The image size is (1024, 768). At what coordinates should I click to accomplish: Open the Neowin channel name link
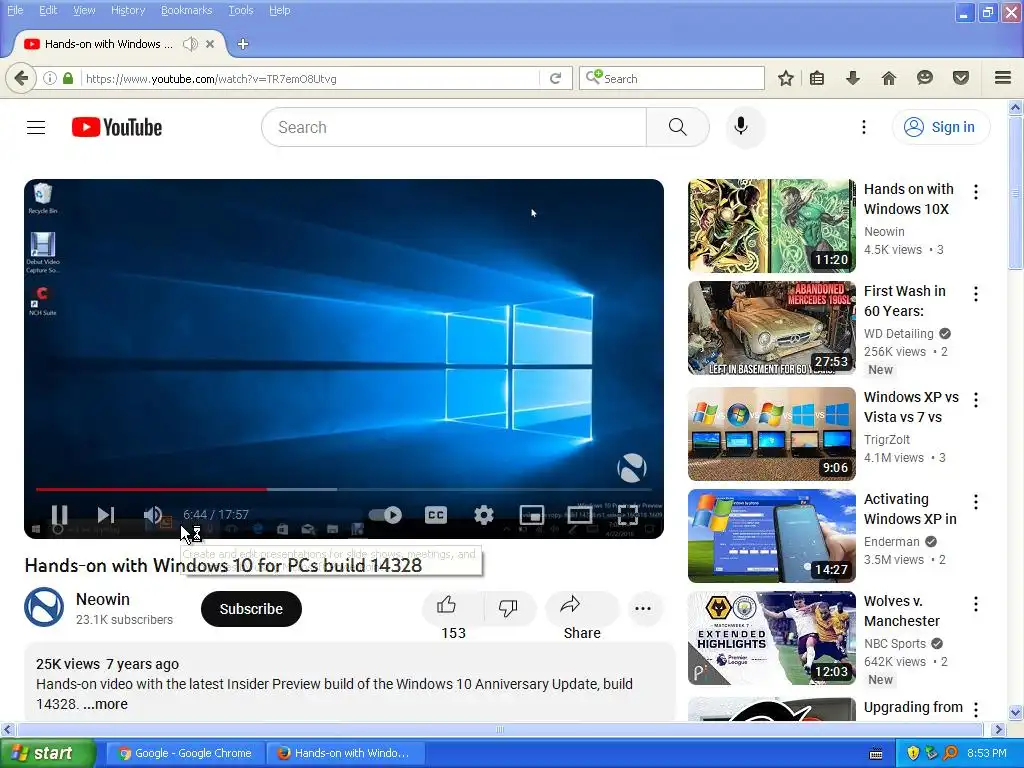(103, 599)
